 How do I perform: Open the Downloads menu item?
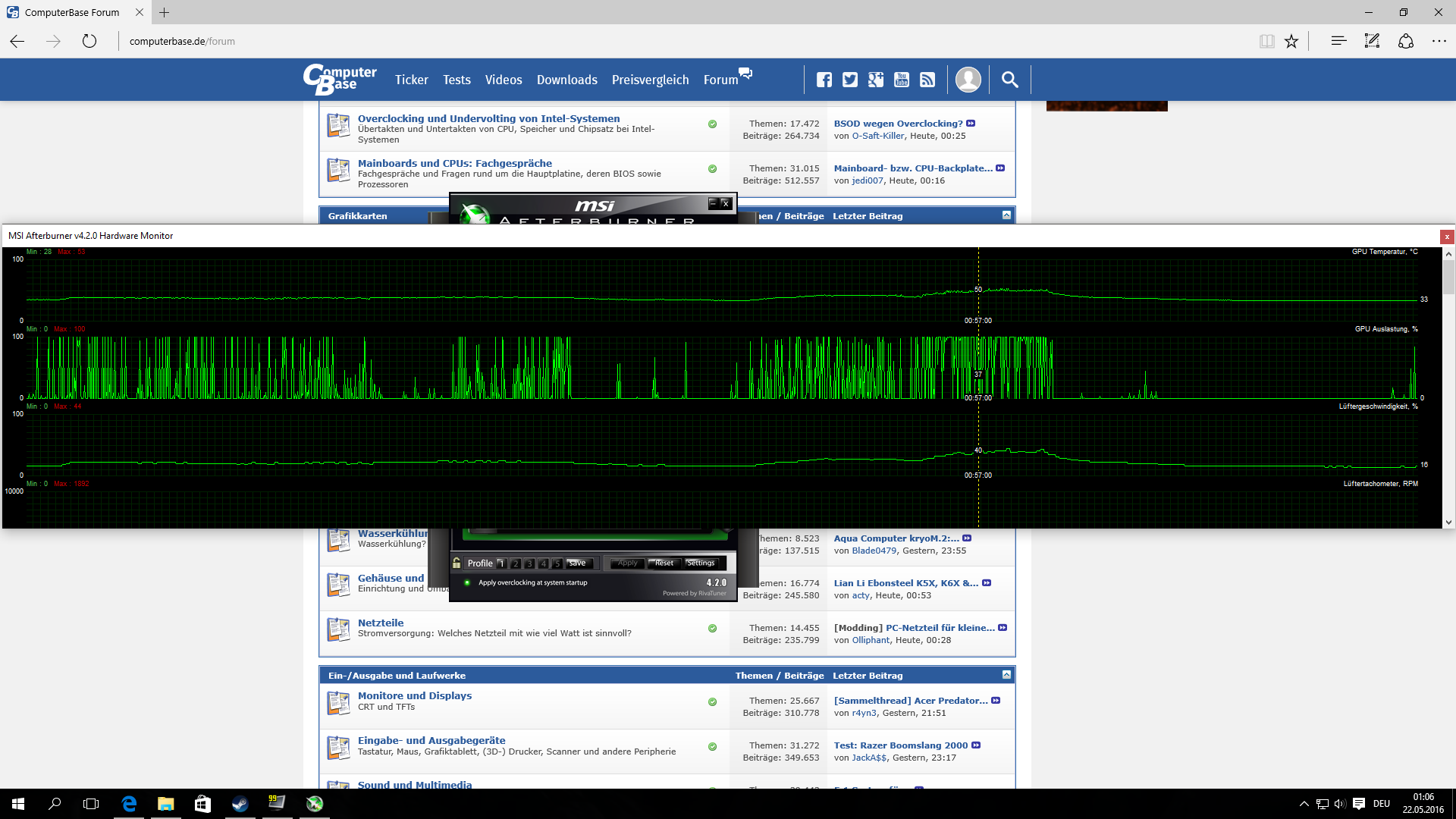click(566, 80)
